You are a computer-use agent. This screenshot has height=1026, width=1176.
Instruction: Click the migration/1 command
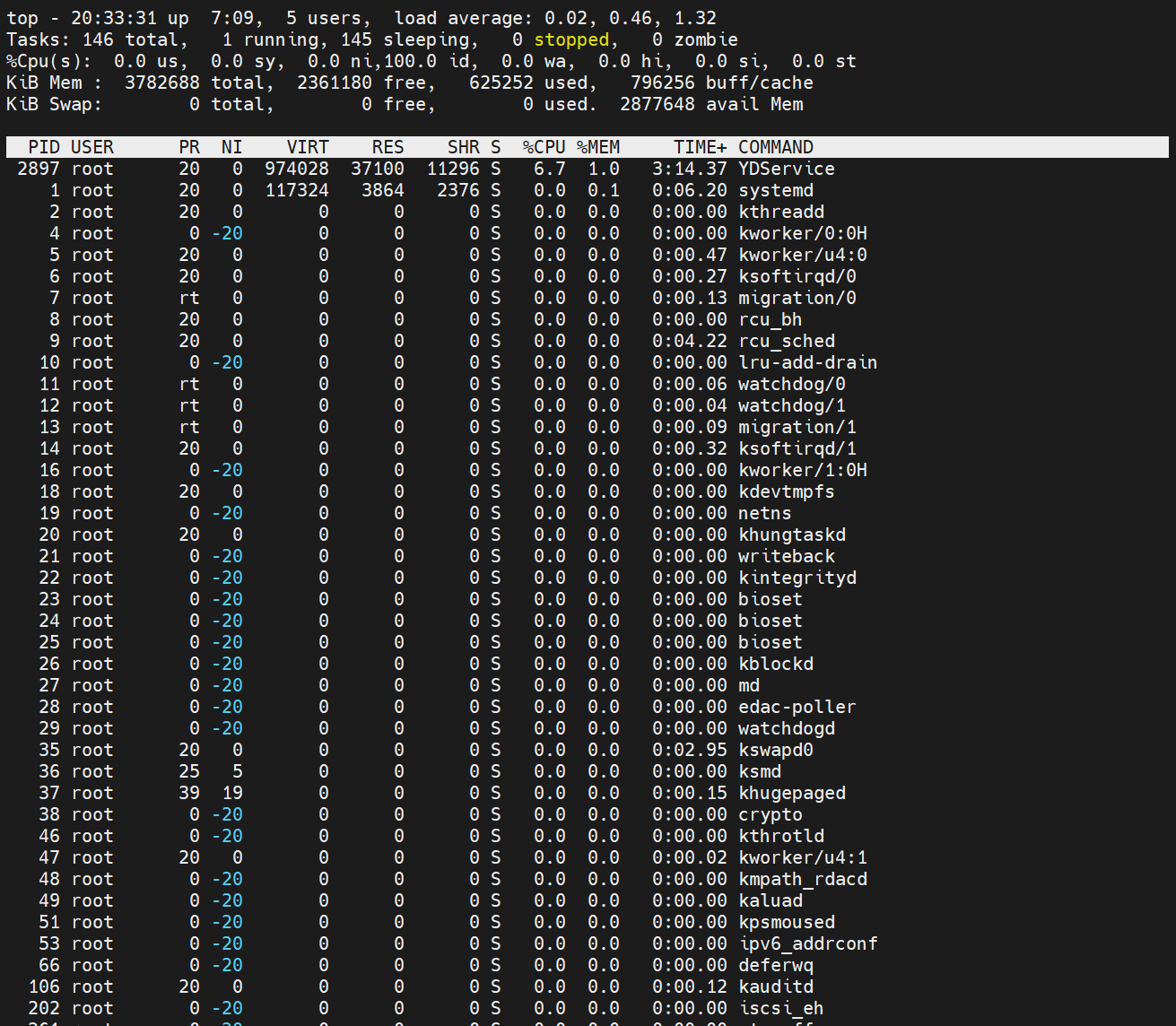pyautogui.click(x=797, y=427)
